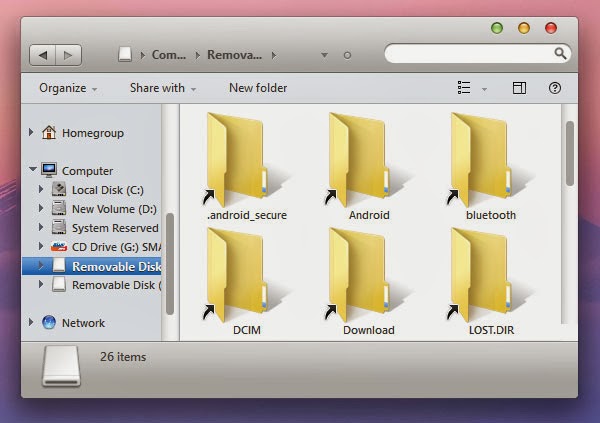The image size is (600, 423).
Task: Expand the CD Drive (G:) node
Action: click(x=41, y=246)
